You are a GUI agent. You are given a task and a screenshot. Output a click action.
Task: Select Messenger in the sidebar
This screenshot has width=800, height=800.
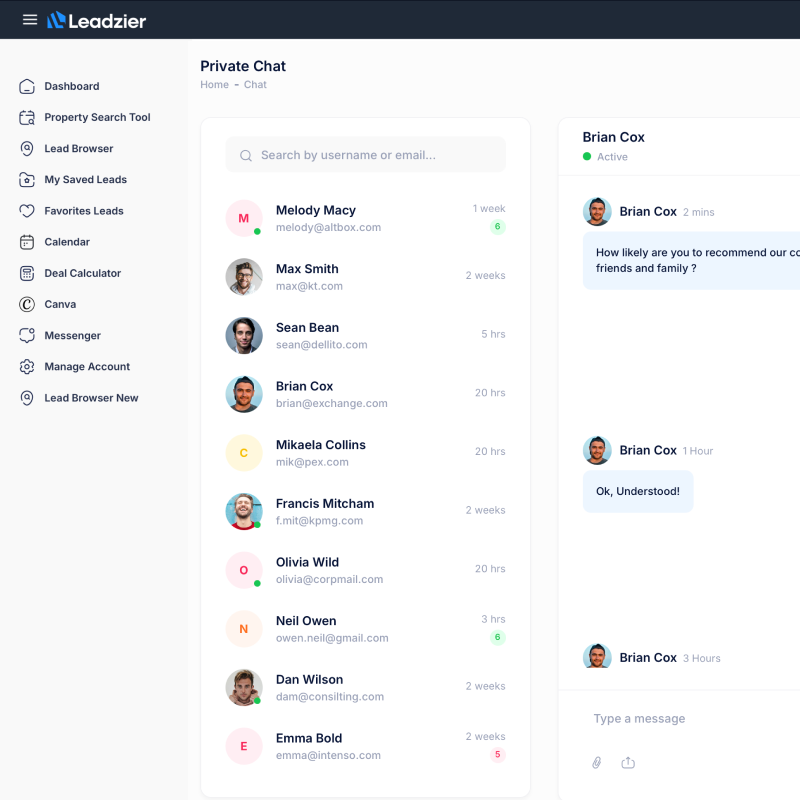pyautogui.click(x=72, y=336)
